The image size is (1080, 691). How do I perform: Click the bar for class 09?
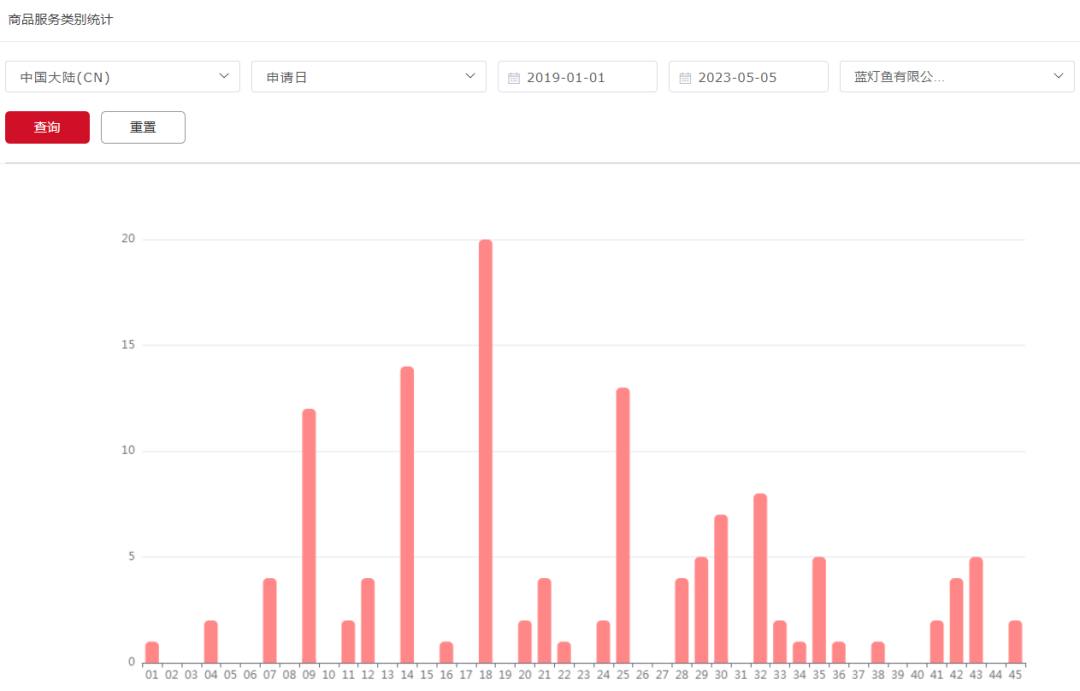pos(309,535)
